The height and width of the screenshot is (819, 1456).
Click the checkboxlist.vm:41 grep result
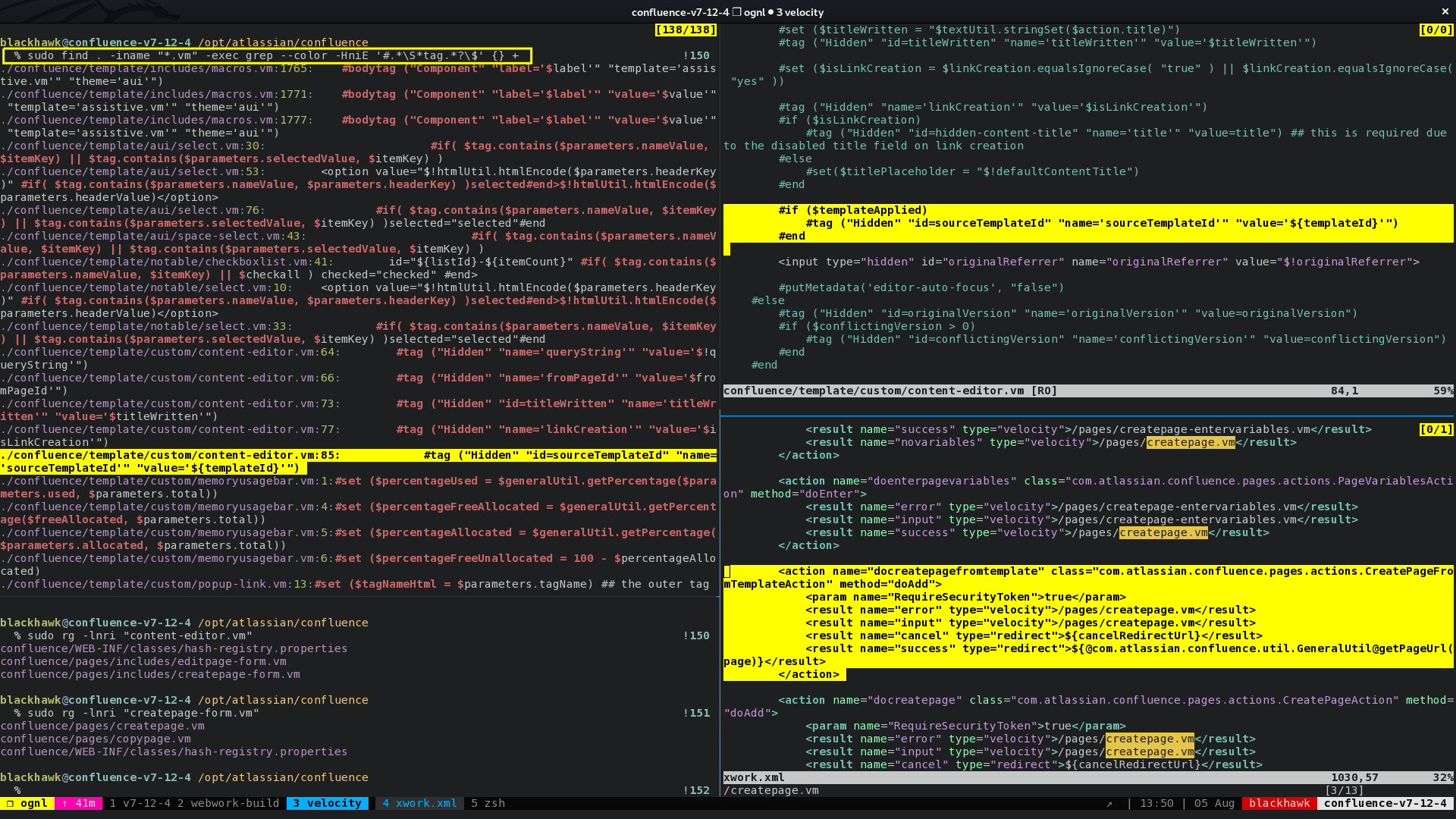pyautogui.click(x=358, y=268)
